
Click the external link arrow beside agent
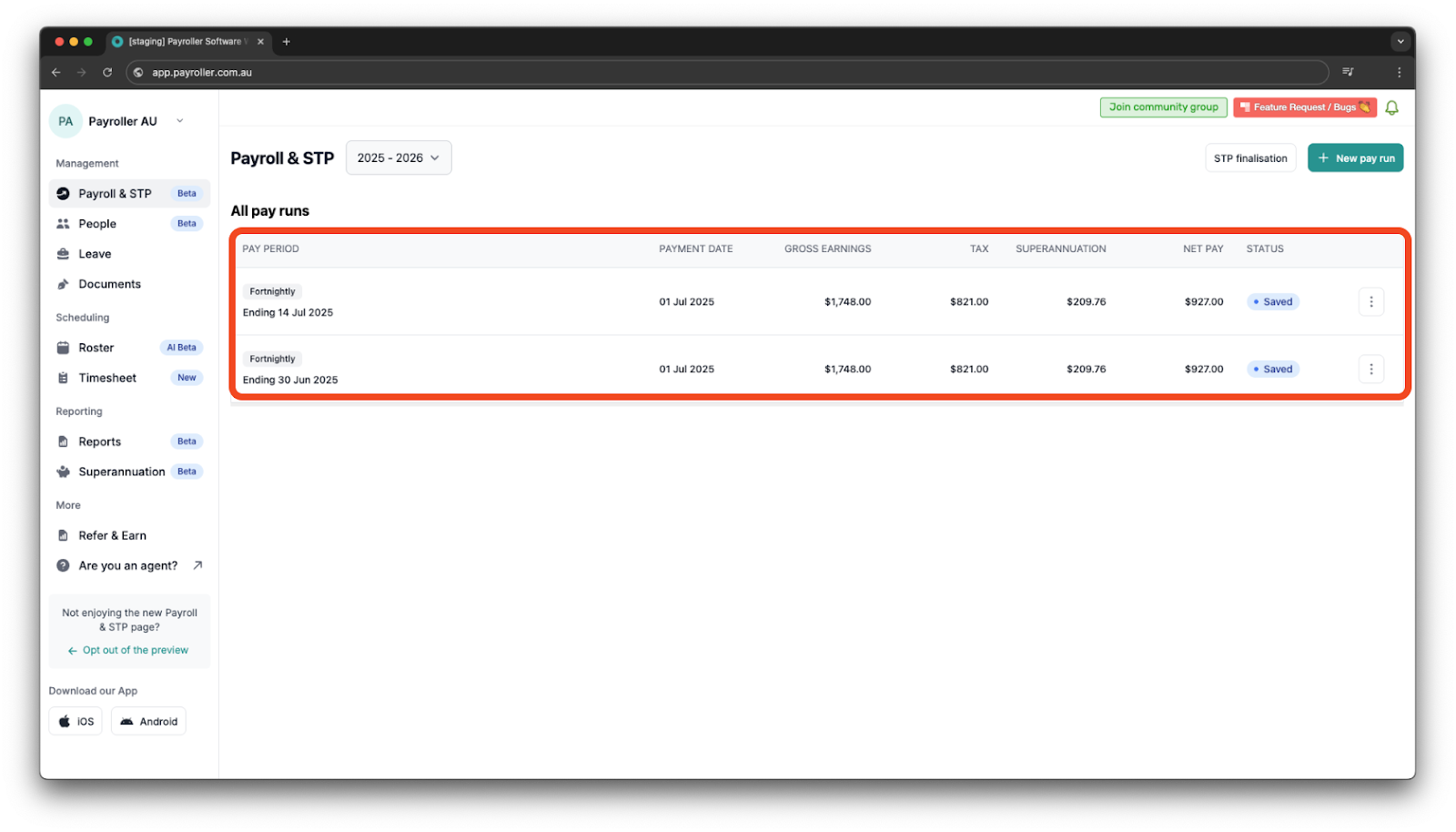pyautogui.click(x=197, y=565)
